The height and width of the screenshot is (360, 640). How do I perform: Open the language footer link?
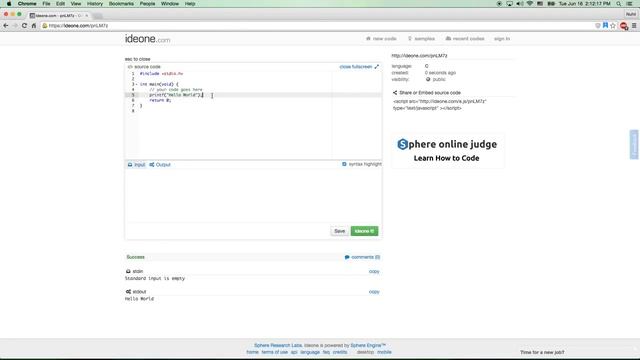310,352
